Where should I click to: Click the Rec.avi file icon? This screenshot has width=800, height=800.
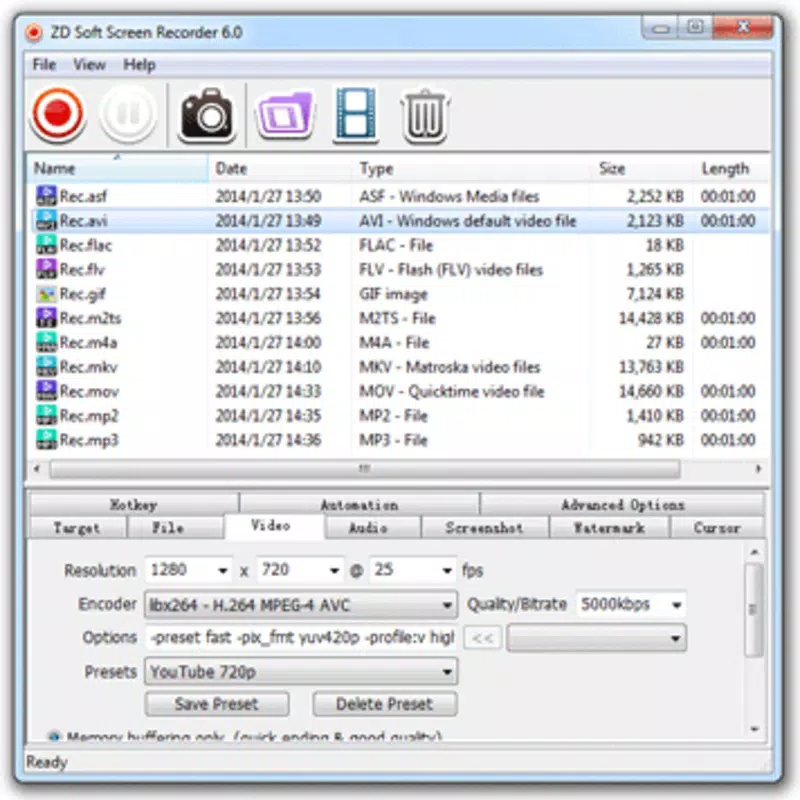46,220
